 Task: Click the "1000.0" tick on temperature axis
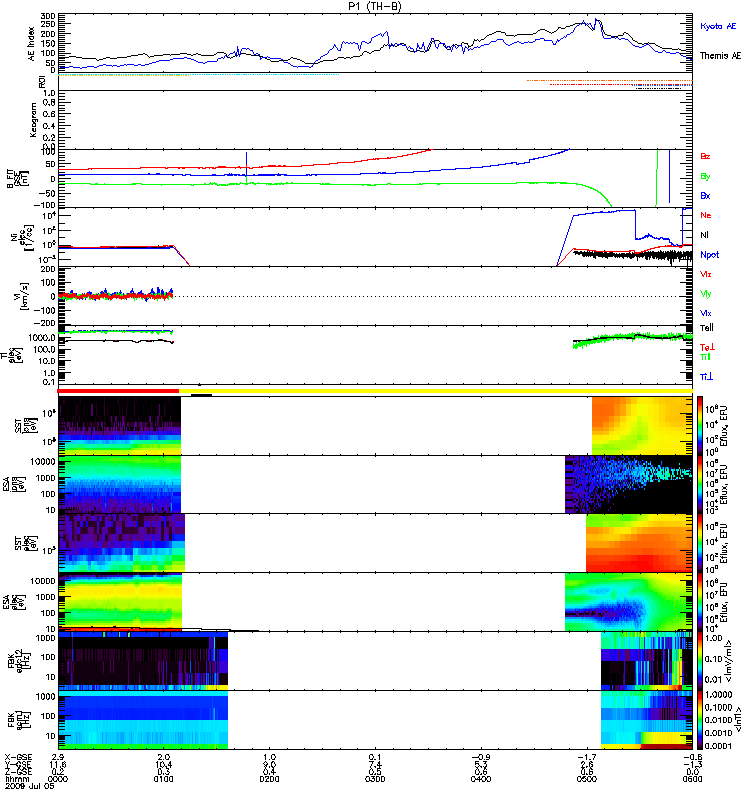tap(42, 338)
